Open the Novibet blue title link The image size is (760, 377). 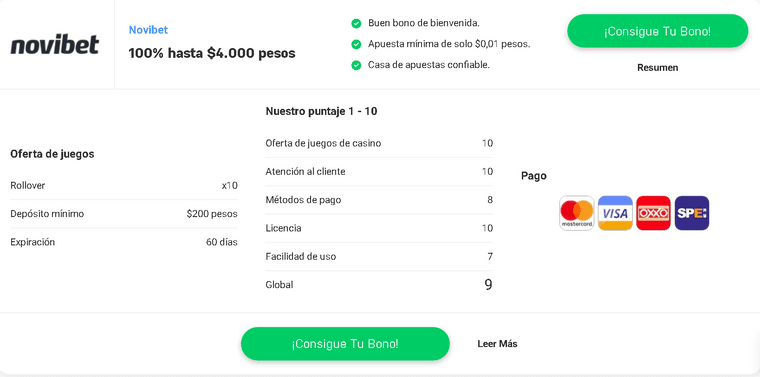click(148, 30)
